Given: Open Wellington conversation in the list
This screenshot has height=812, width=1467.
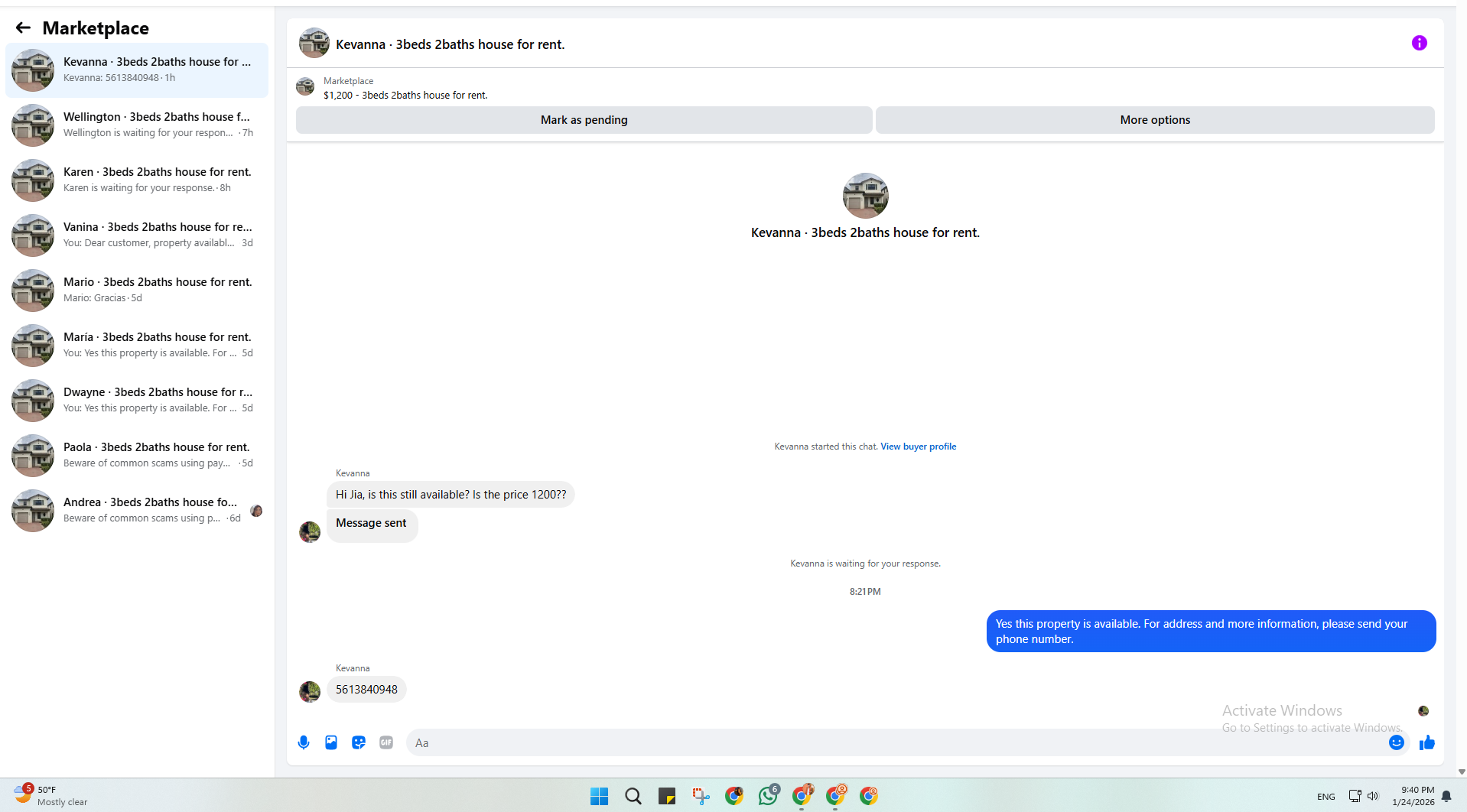Looking at the screenshot, I should (x=137, y=125).
